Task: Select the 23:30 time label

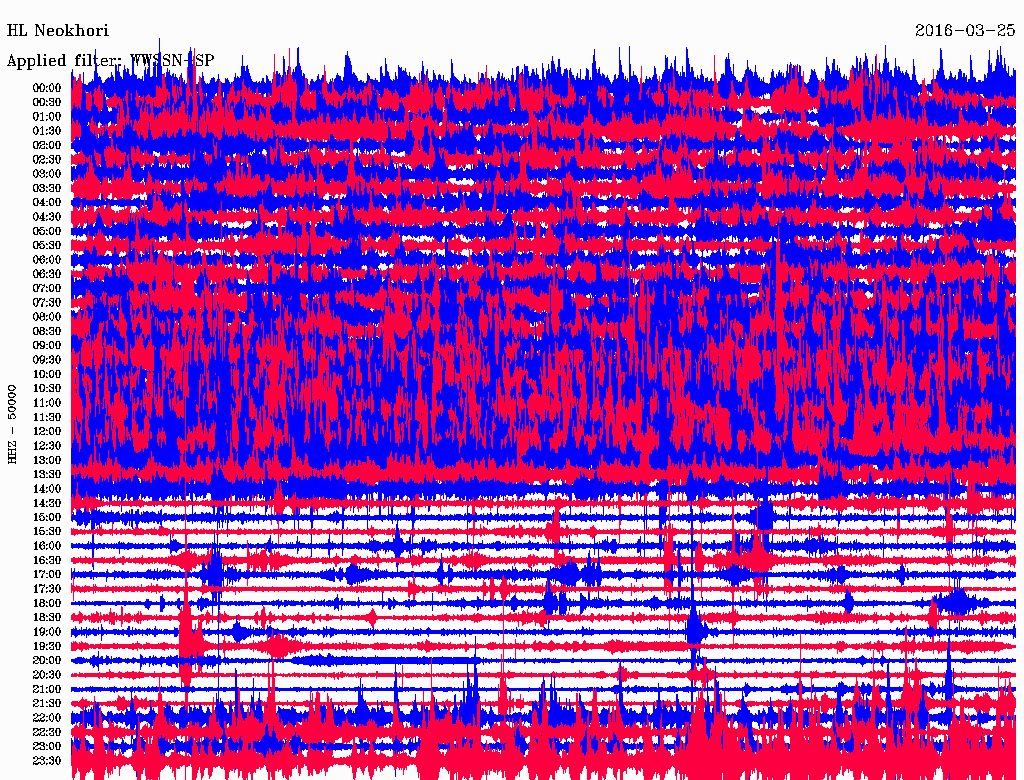Action: click(x=47, y=761)
